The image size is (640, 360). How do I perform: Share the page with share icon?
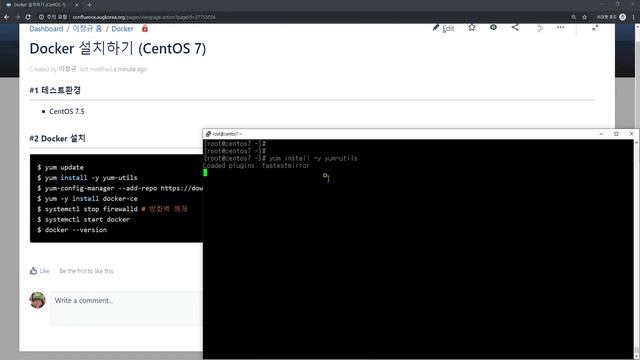pos(515,27)
